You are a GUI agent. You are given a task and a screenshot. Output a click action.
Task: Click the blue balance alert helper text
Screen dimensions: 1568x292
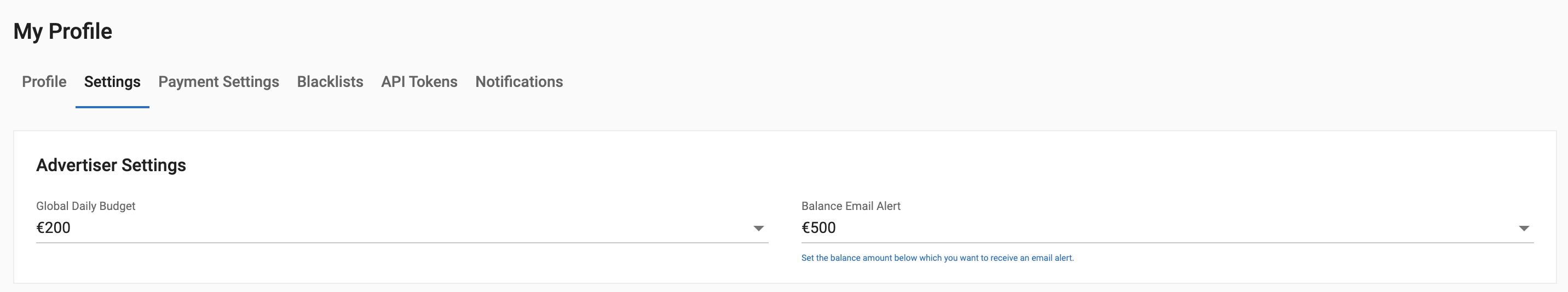[x=937, y=258]
